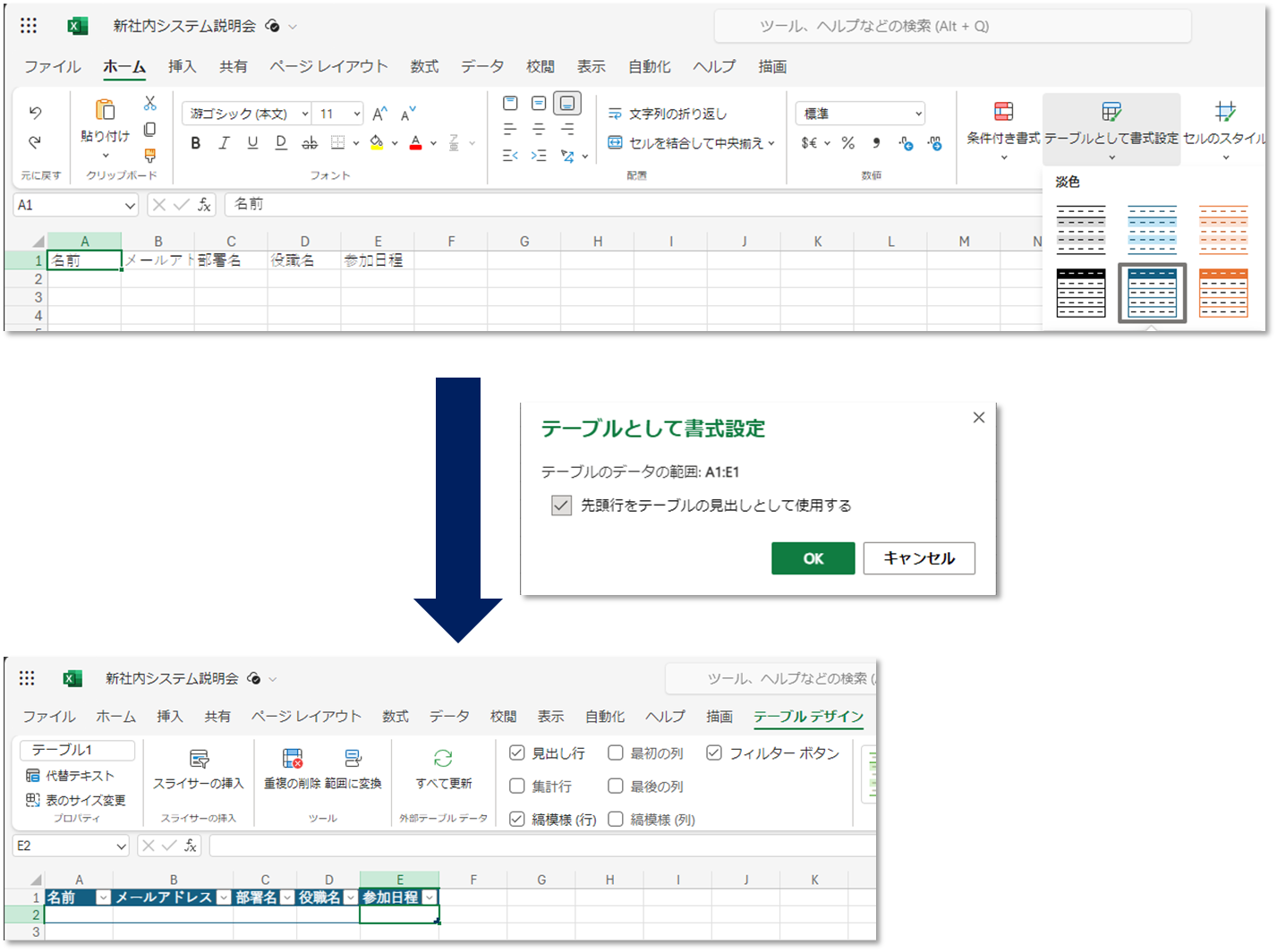Image resolution: width=1277 pixels, height=952 pixels.
Task: Toggle the 縞模様 (行) checkbox
Action: click(x=516, y=819)
